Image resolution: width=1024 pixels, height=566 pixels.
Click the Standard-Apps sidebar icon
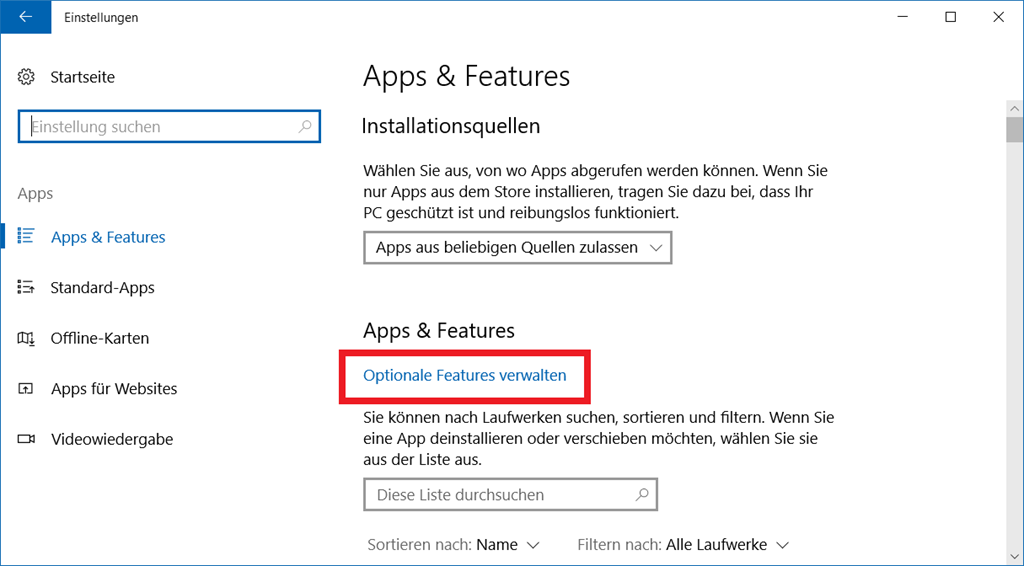27,288
